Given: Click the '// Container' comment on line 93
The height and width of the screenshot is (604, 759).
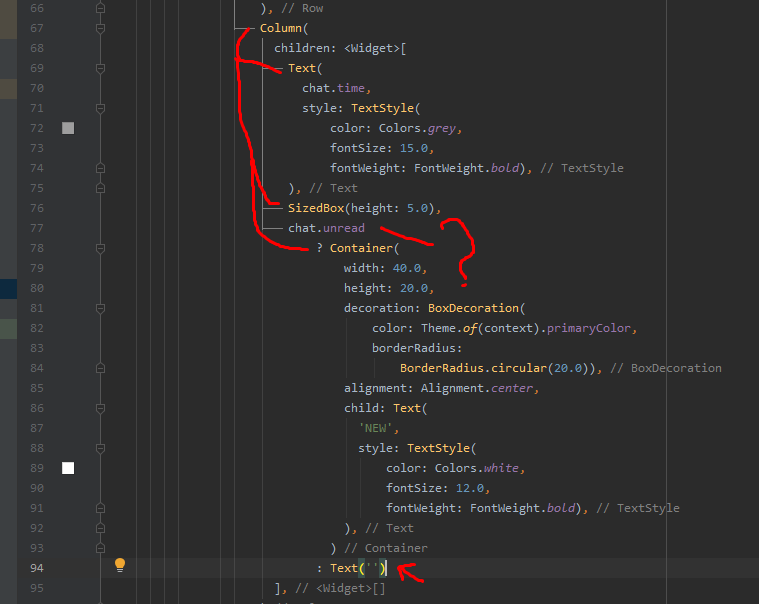Looking at the screenshot, I should pos(386,548).
